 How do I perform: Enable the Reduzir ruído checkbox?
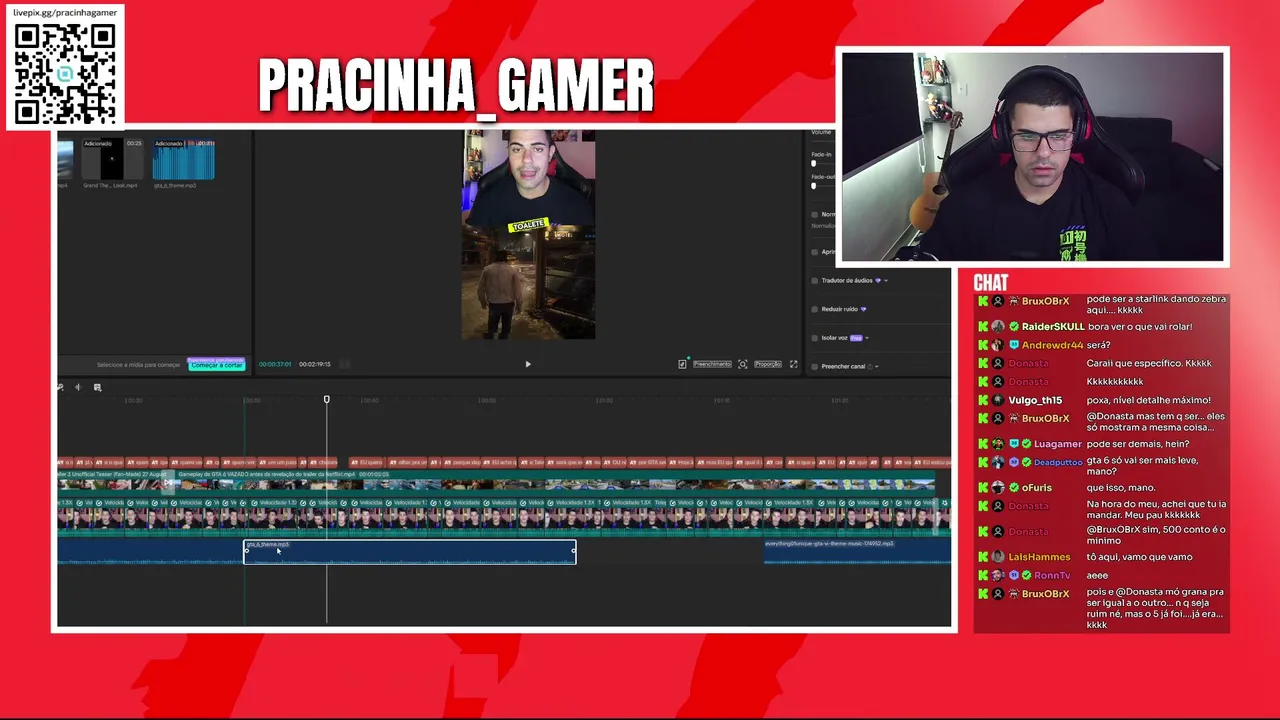tap(814, 309)
